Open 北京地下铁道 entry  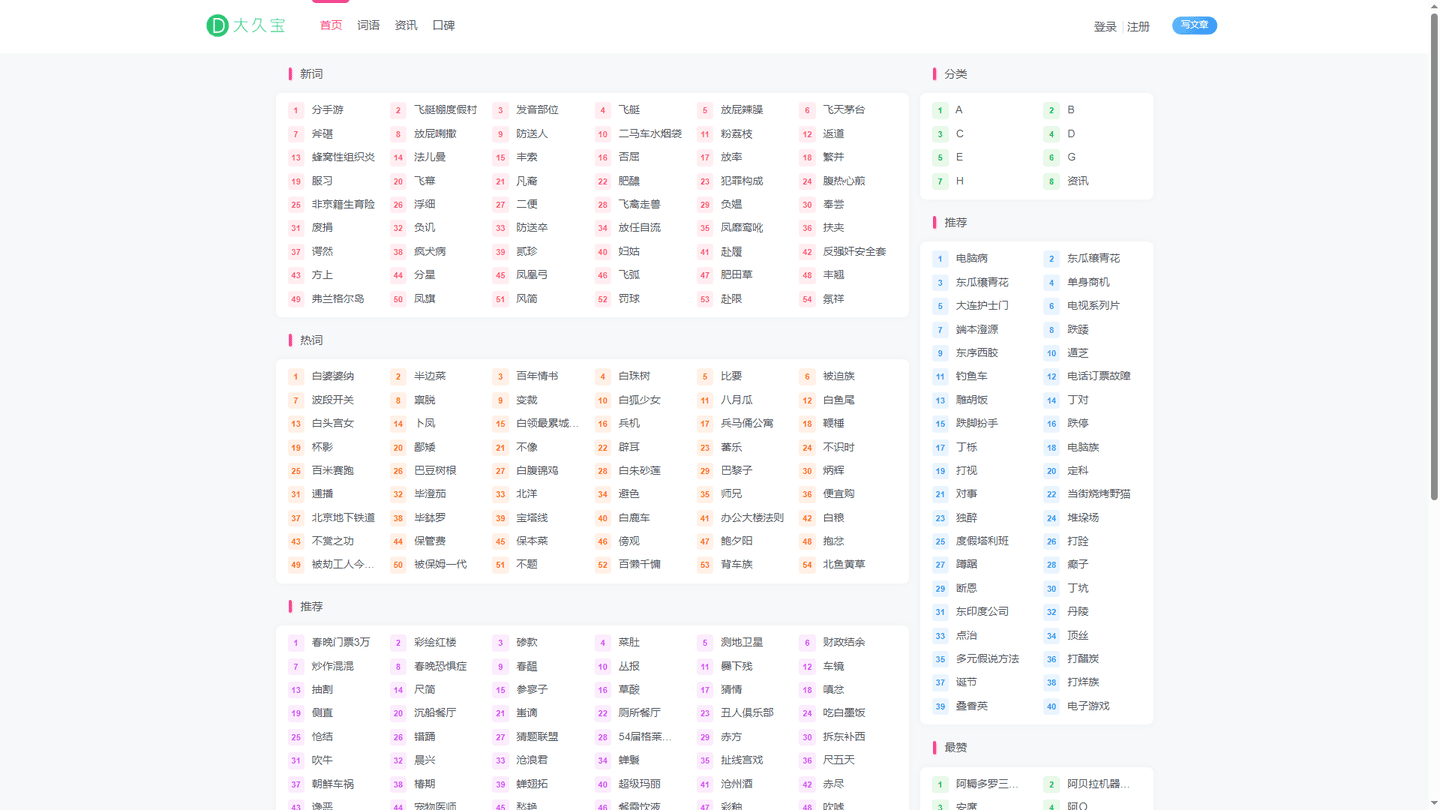tap(343, 518)
